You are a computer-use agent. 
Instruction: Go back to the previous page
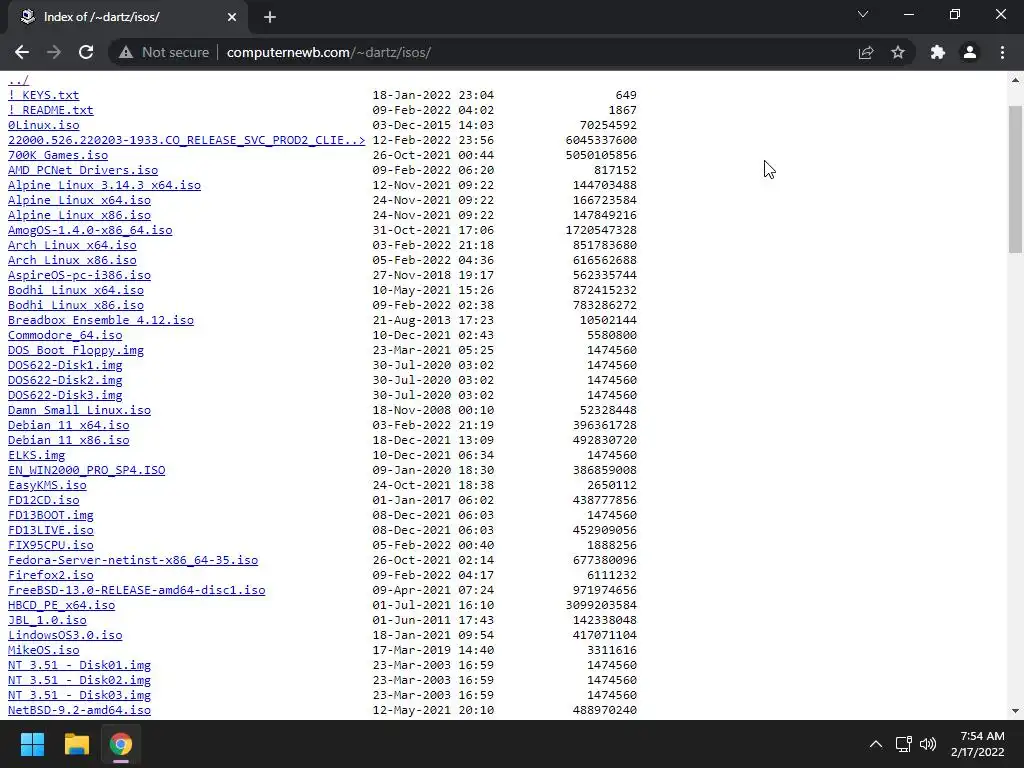pyautogui.click(x=22, y=52)
